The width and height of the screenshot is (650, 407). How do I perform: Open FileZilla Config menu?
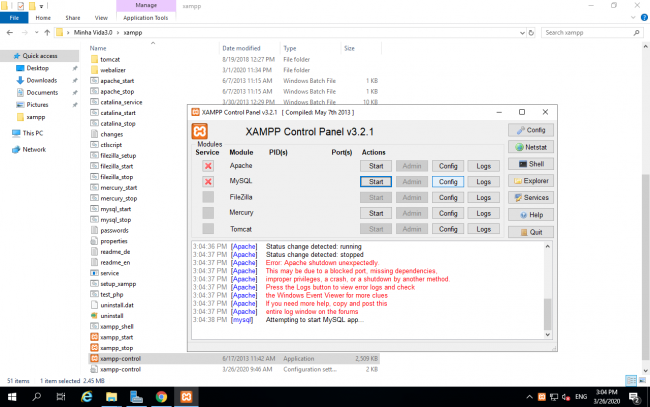pos(448,197)
